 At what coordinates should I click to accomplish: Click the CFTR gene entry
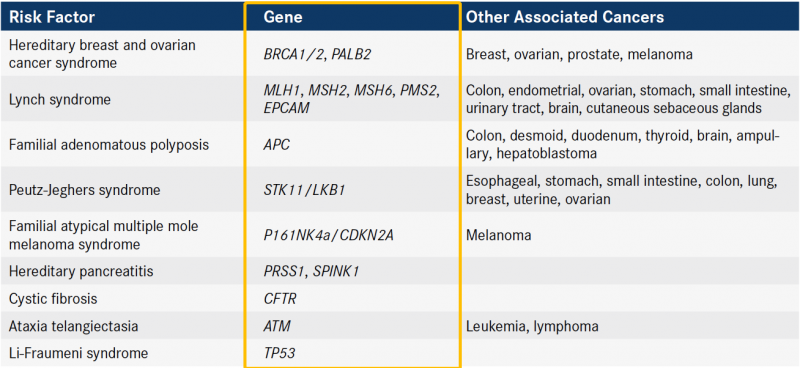280,298
